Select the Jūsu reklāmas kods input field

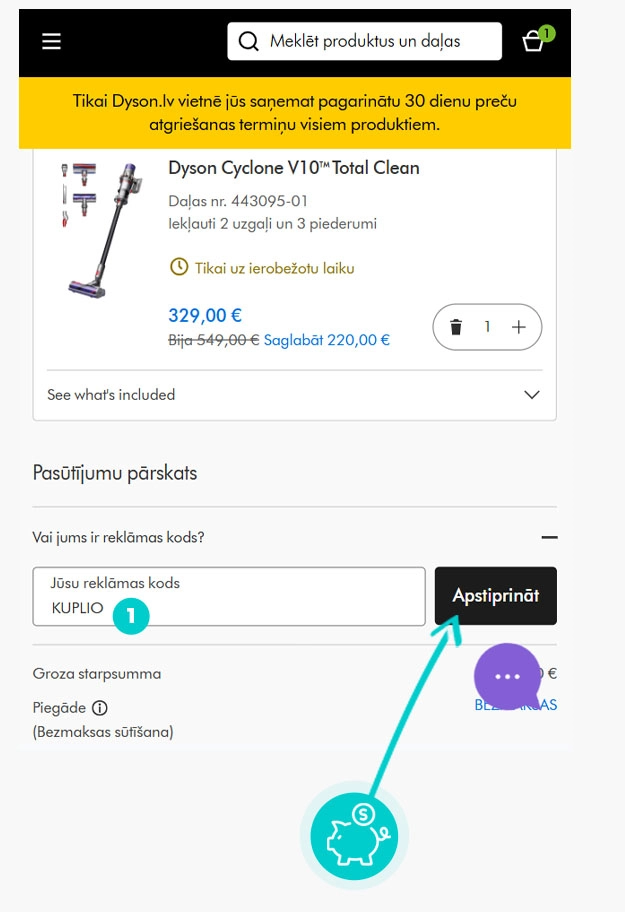pyautogui.click(x=229, y=595)
